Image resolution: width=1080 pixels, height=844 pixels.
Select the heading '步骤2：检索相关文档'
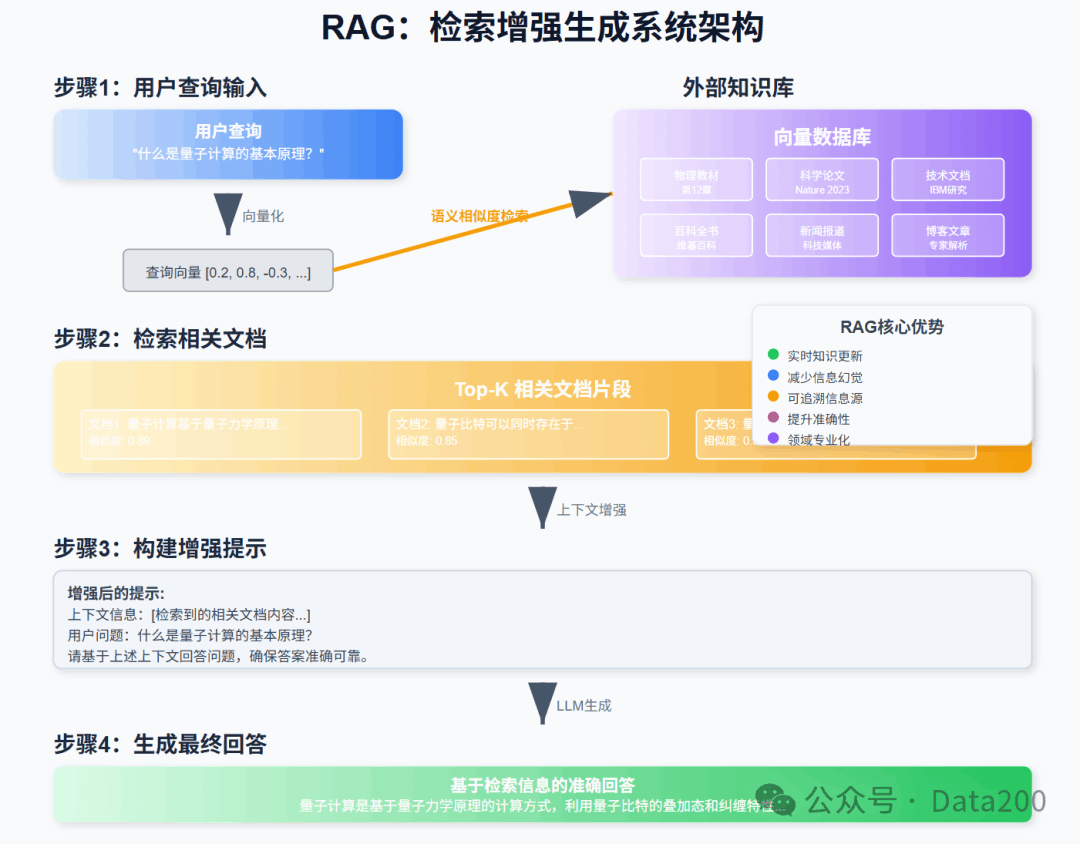click(x=160, y=339)
